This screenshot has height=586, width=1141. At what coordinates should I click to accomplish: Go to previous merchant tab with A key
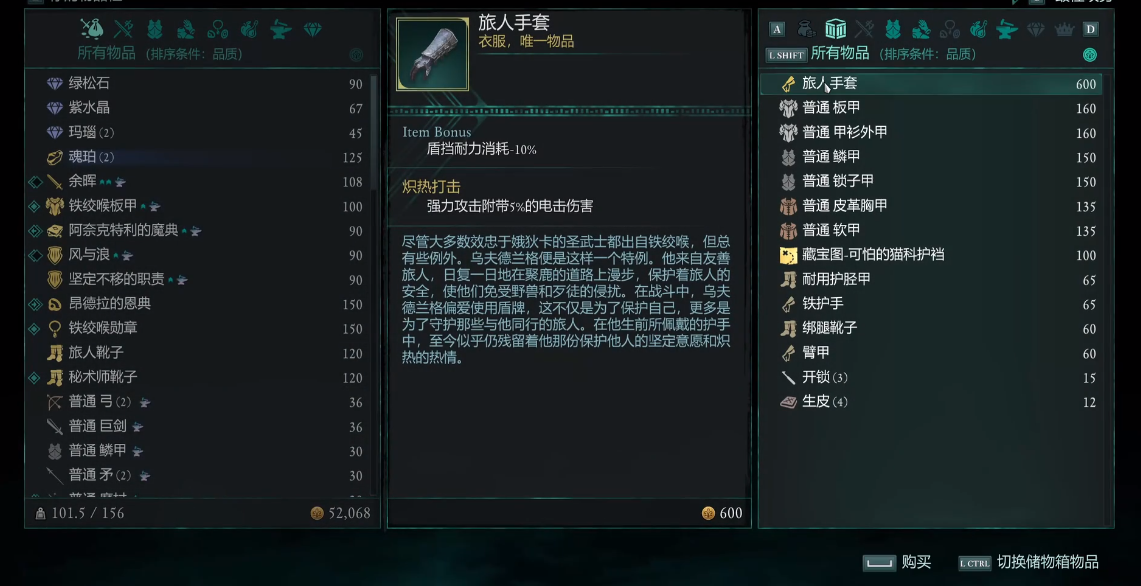777,29
